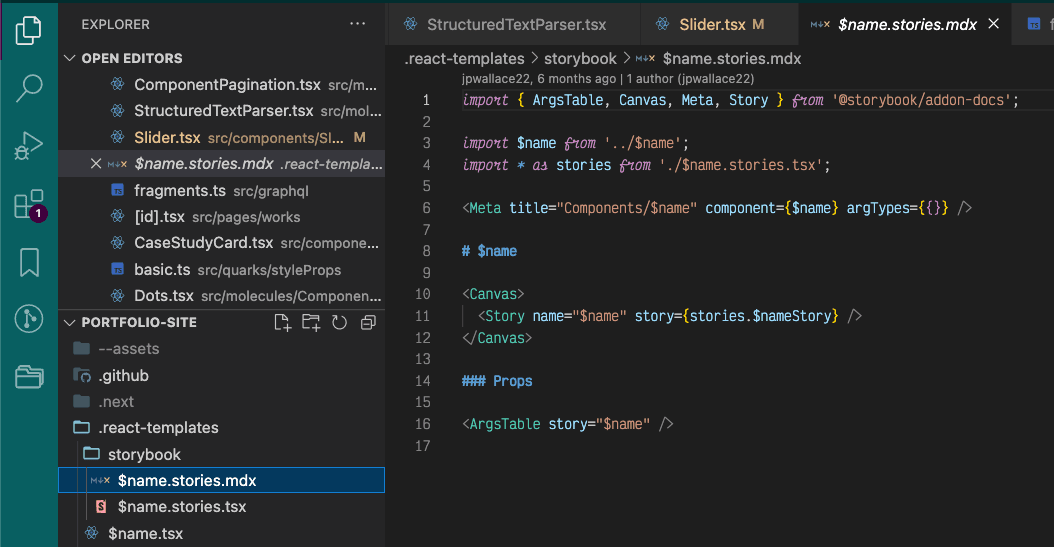Screen dimensions: 1054x547
Task: Open Run and Debug view
Action: pyautogui.click(x=28, y=146)
